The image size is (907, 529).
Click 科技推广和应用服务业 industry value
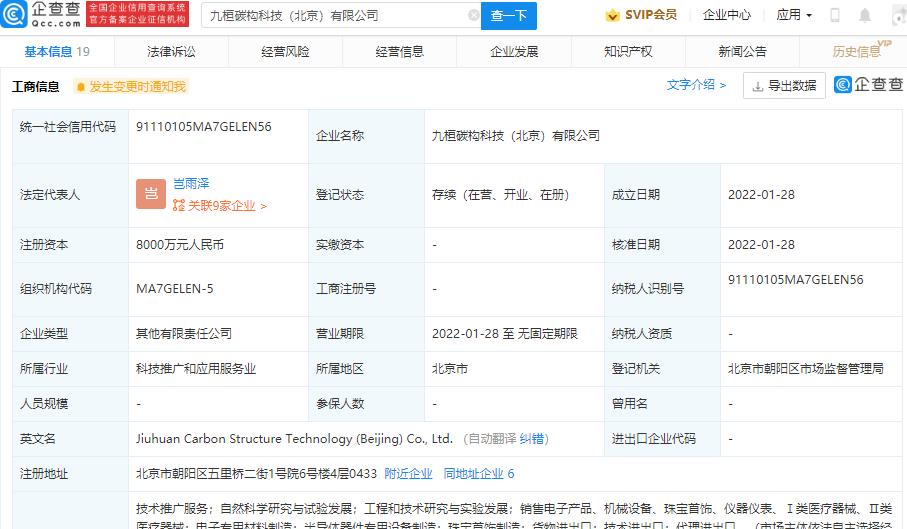(196, 369)
